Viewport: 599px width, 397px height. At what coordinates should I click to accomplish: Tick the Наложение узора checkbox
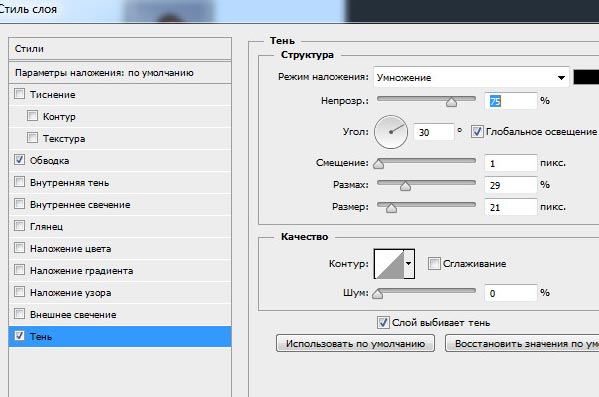19,292
